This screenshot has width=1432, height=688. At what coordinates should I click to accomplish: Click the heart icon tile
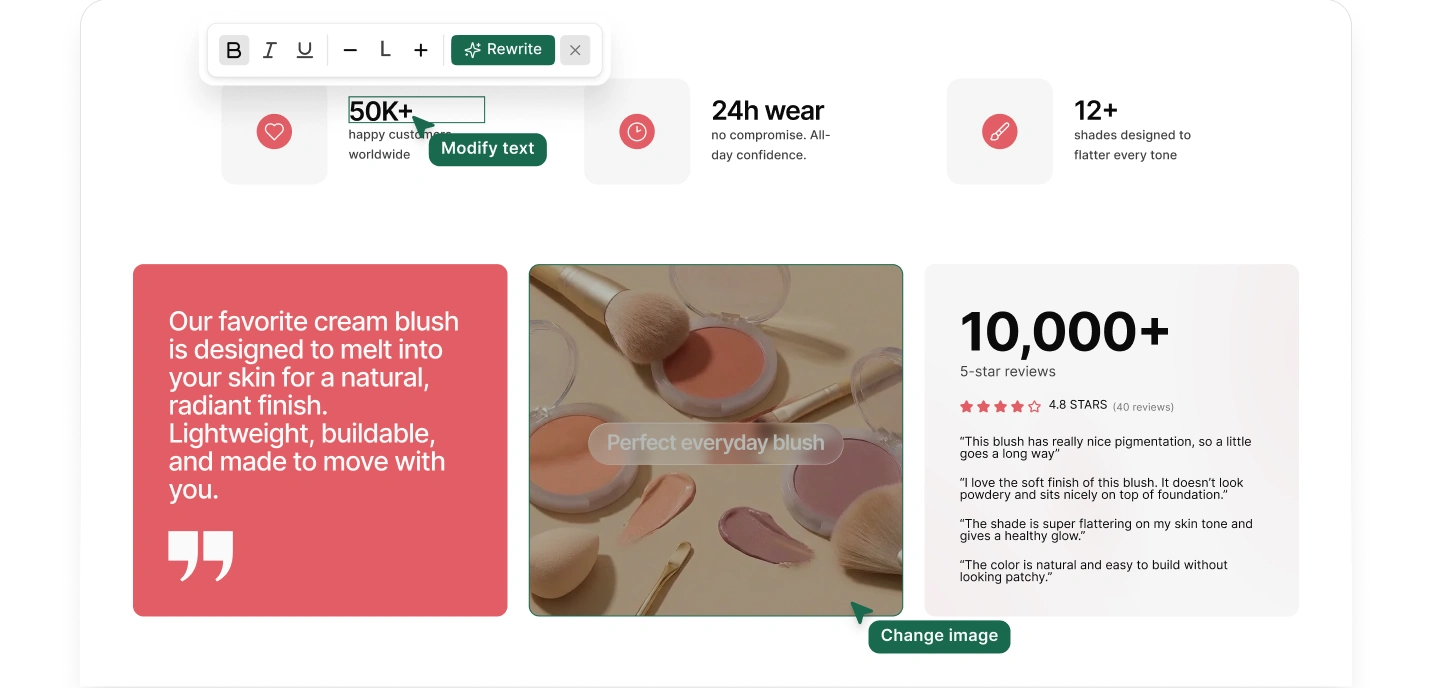[x=274, y=131]
